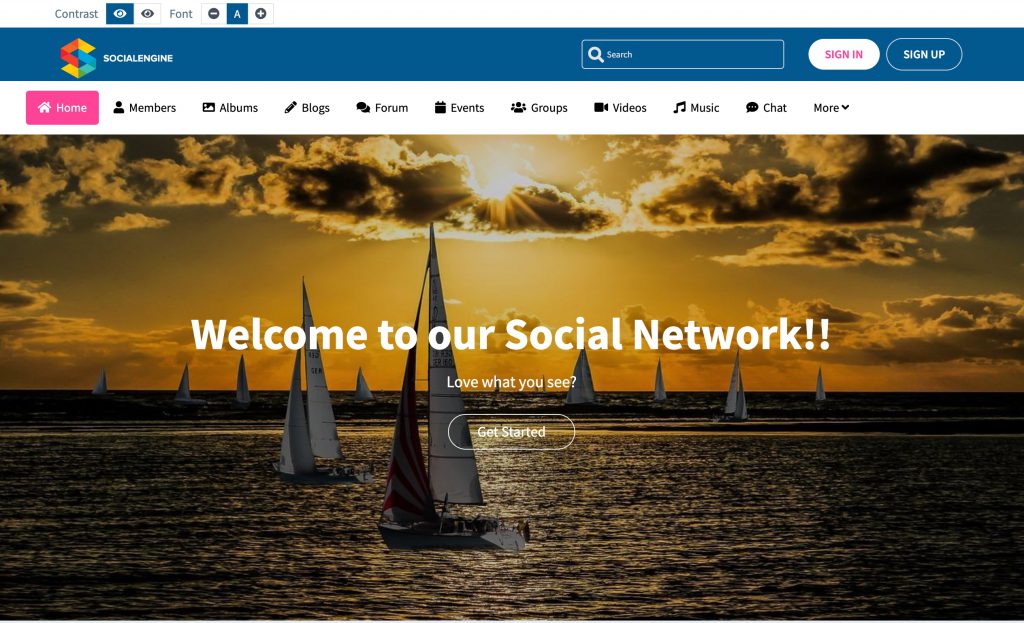Open Albums via the picture icon
1024x623 pixels.
pos(208,107)
